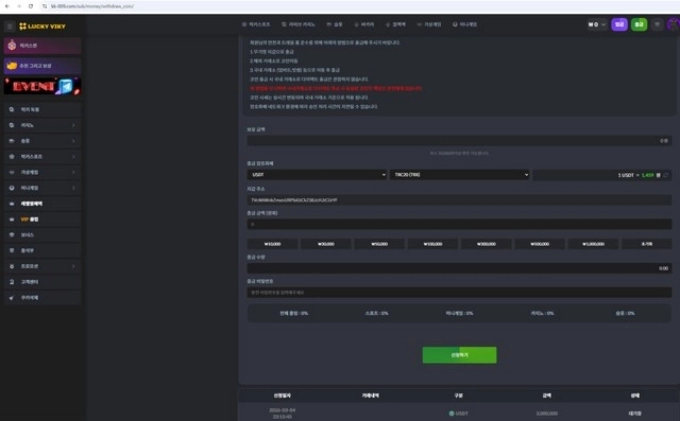The width and height of the screenshot is (680, 421).
Task: Open the USDT currency dropdown
Action: click(316, 175)
